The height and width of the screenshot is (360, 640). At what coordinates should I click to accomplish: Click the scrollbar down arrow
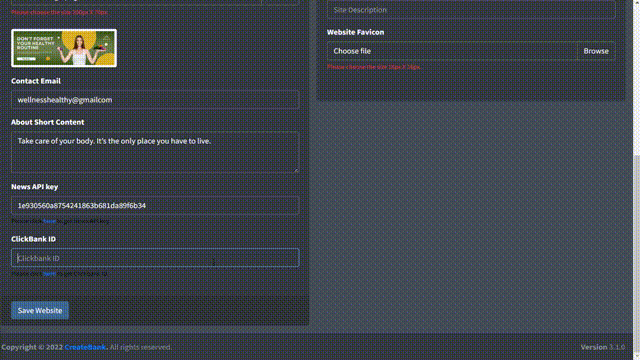point(636,356)
